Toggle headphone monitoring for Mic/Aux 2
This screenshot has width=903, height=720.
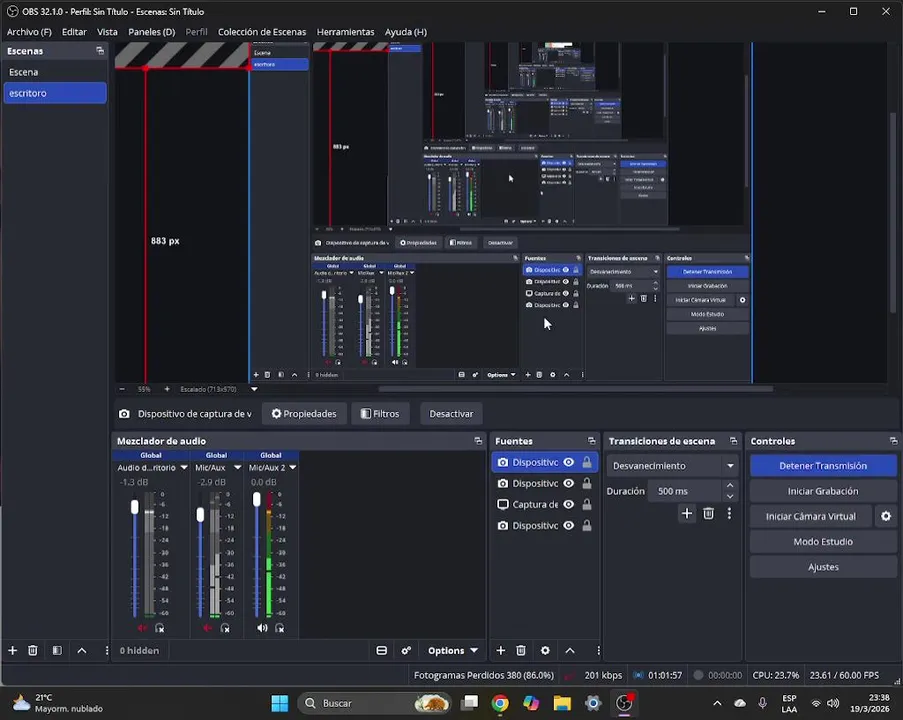coord(280,628)
